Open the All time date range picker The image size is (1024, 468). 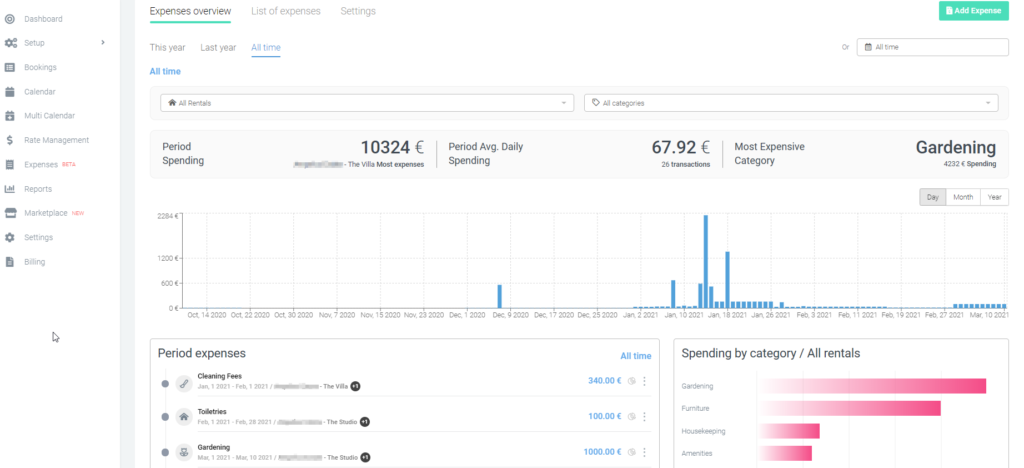click(933, 47)
